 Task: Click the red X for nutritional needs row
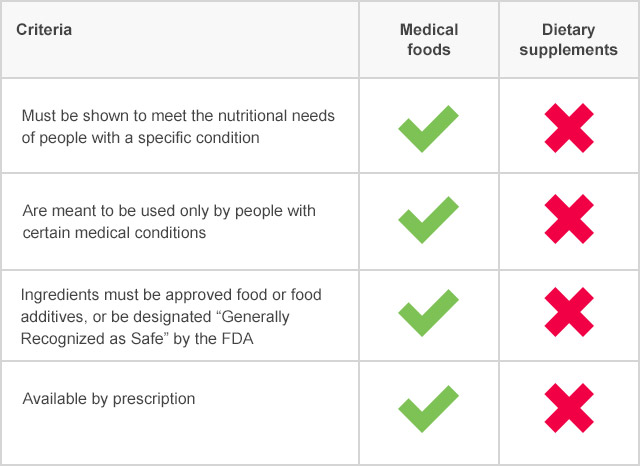point(569,128)
